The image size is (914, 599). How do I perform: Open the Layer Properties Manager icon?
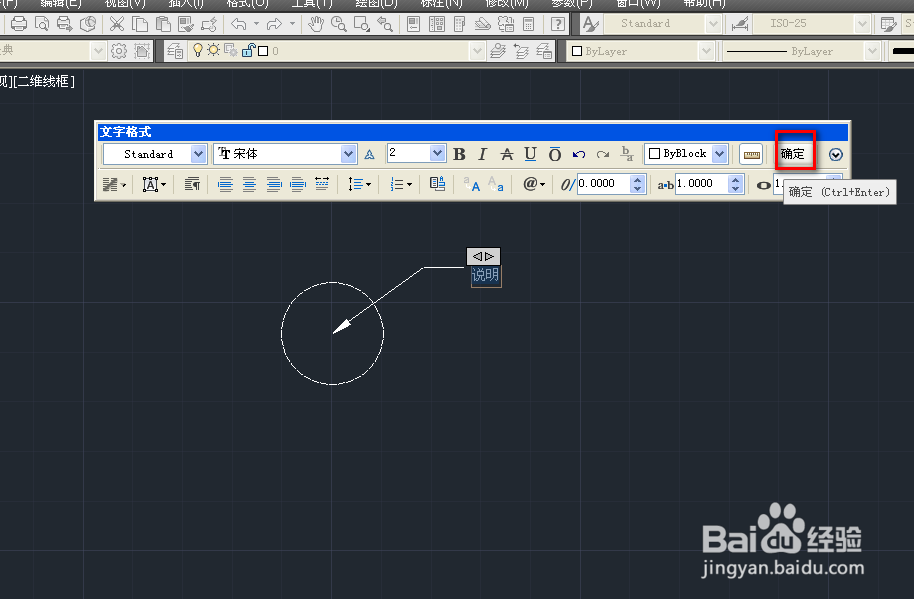coord(174,51)
